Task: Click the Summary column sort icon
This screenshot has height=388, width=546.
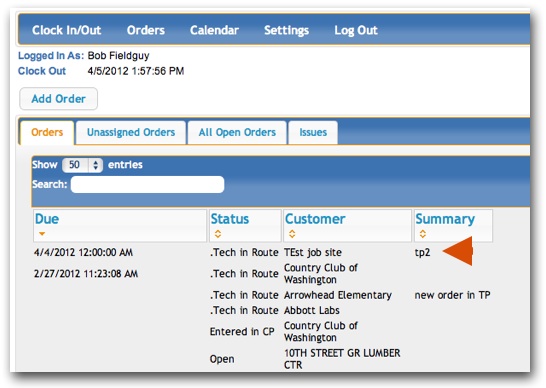Action: click(x=423, y=234)
